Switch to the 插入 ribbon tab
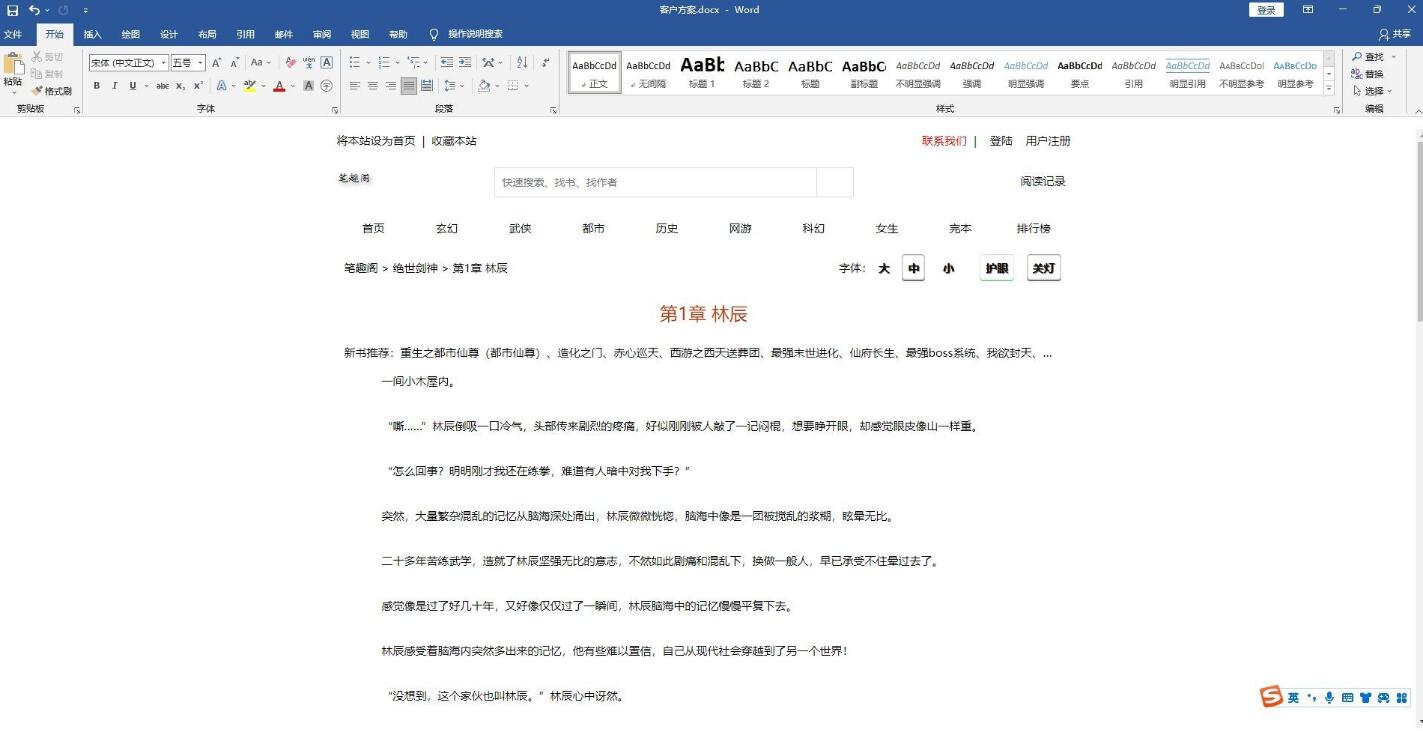Screen dimensions: 1423x731 (93, 34)
